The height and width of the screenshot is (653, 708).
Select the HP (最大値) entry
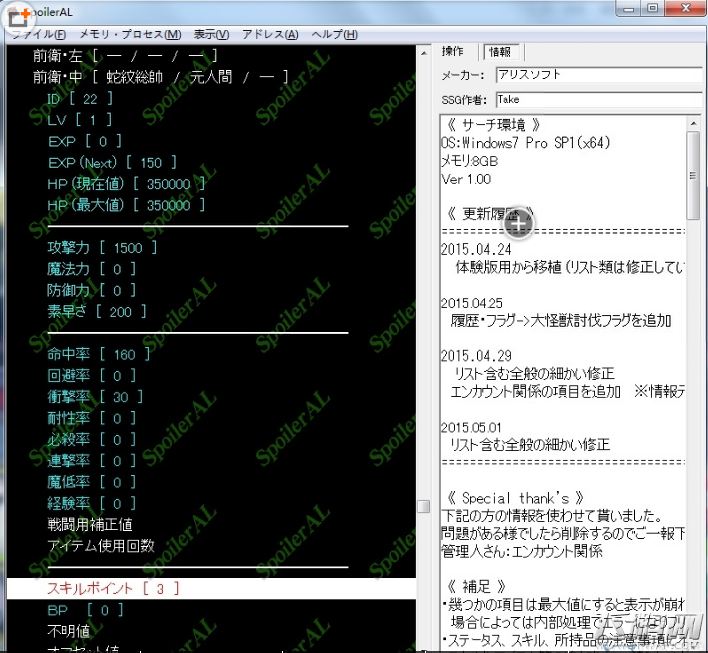[126, 205]
